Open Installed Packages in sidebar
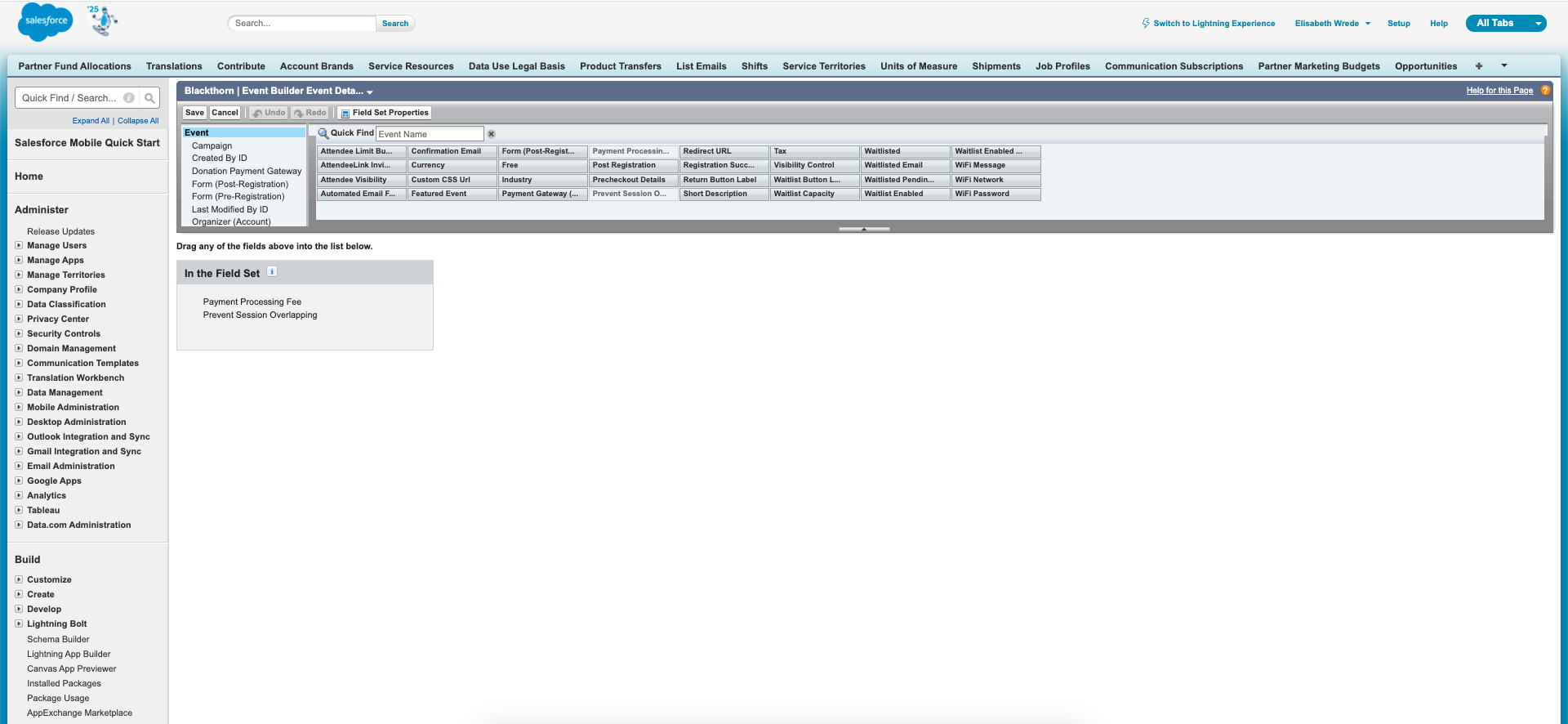1568x724 pixels. (64, 683)
